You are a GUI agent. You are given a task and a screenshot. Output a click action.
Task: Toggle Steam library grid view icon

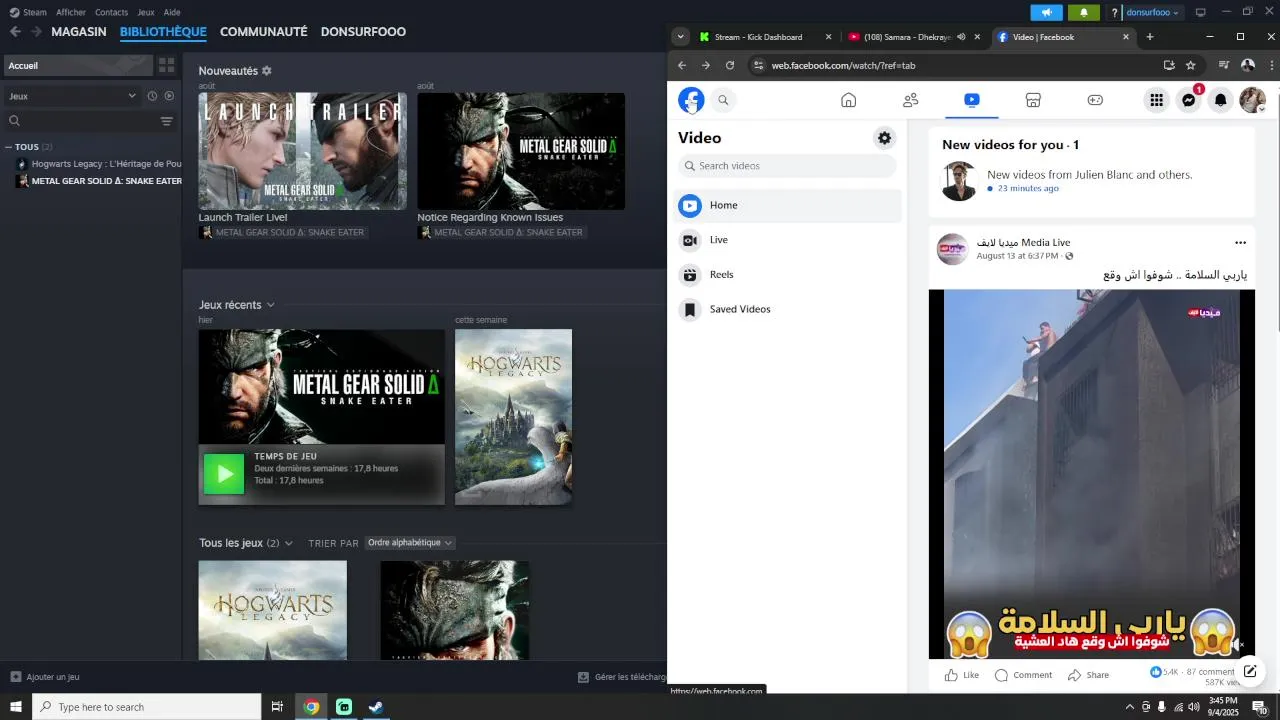click(166, 65)
